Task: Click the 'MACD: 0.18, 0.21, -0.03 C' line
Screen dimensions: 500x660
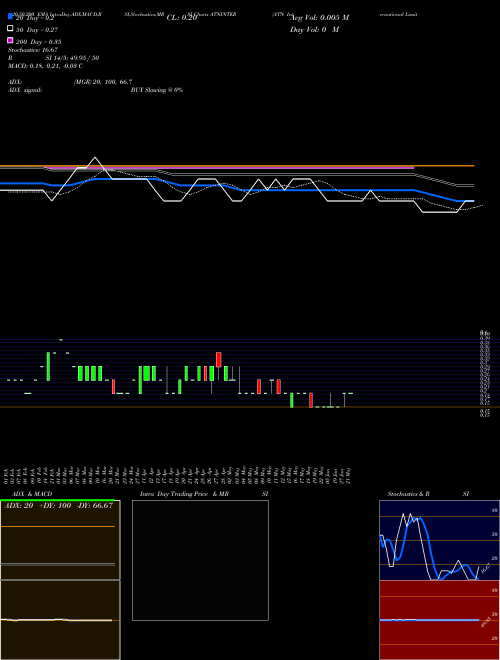Action: 45,66
